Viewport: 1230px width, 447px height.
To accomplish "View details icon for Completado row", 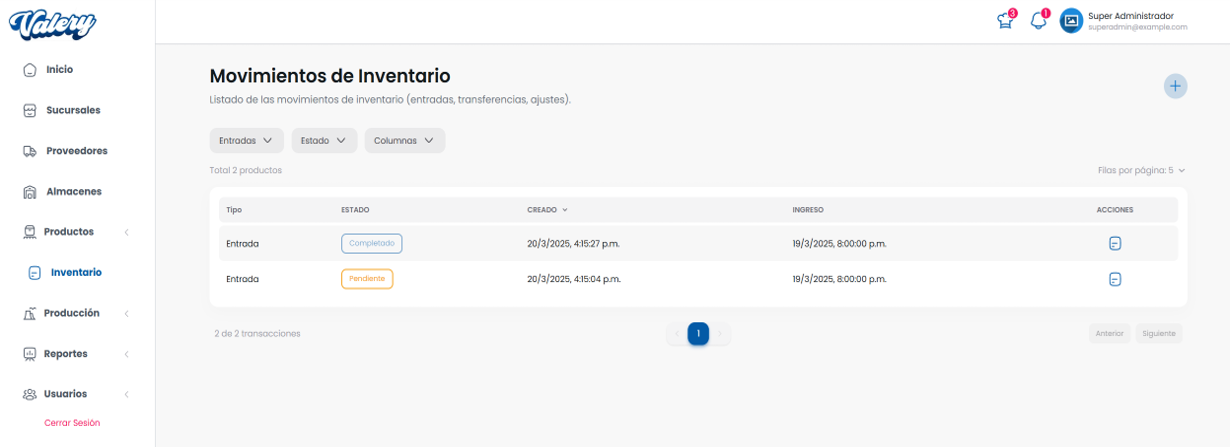I will (x=1115, y=243).
